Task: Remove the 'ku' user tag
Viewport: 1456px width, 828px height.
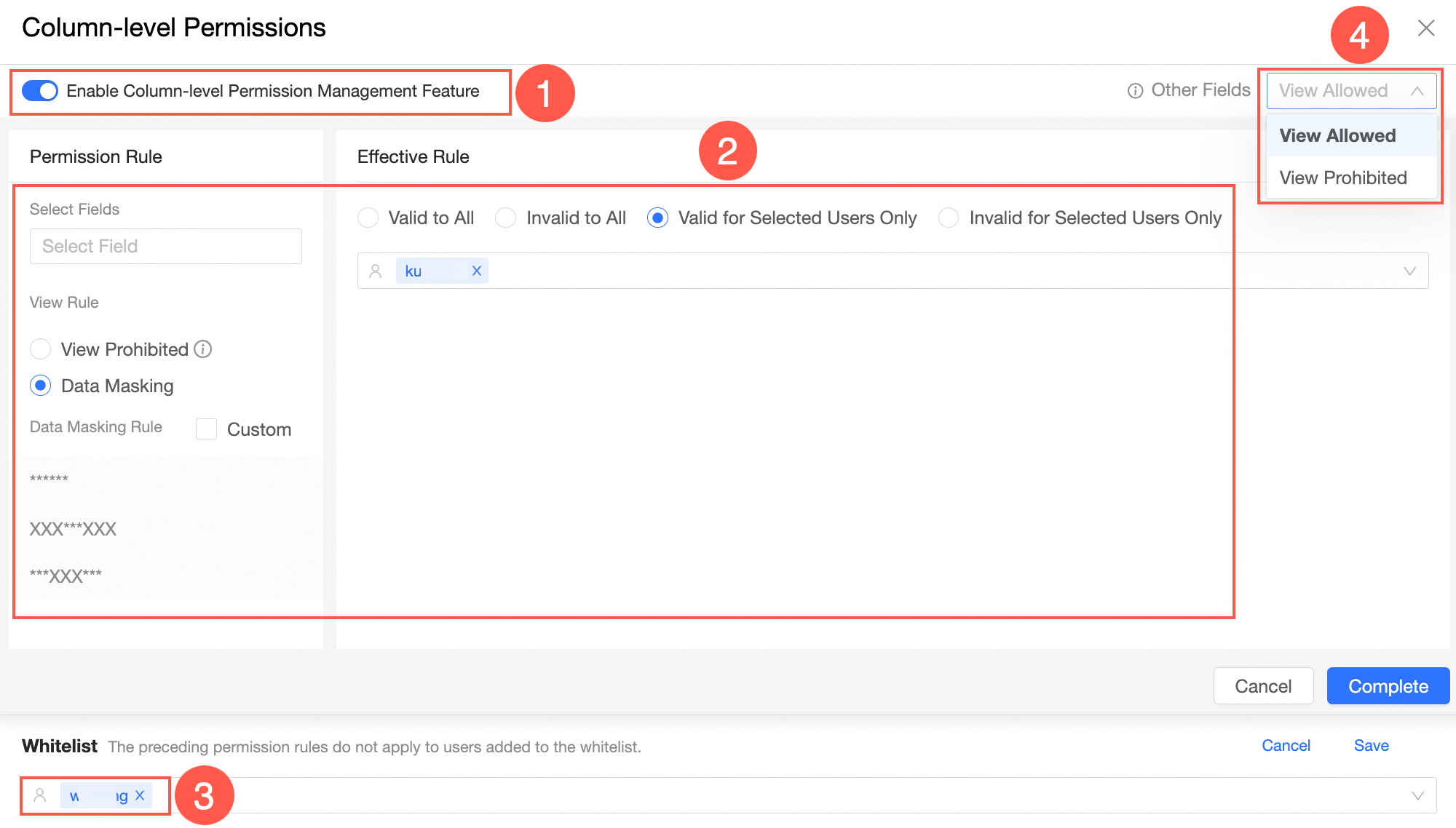Action: [477, 271]
